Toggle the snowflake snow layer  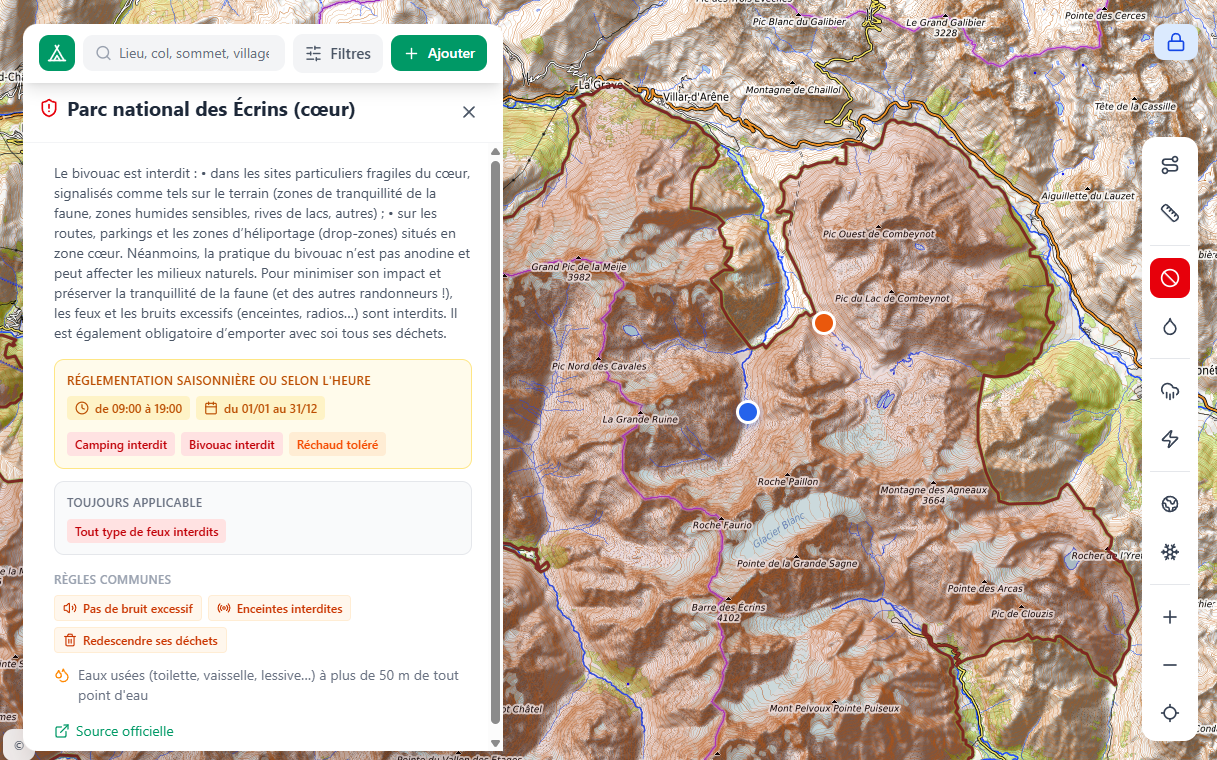coord(1170,552)
